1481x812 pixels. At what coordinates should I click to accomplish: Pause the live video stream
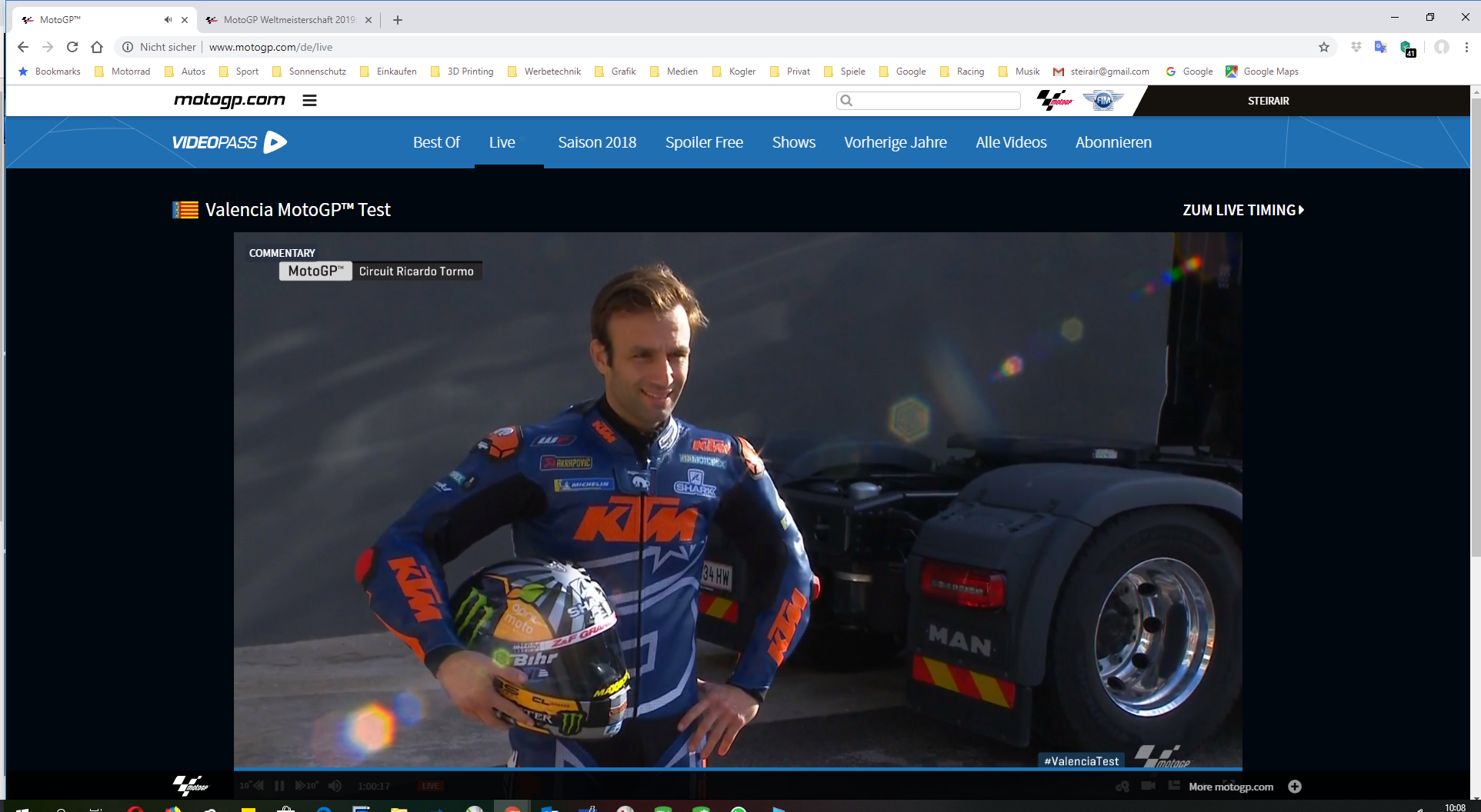pyautogui.click(x=279, y=786)
